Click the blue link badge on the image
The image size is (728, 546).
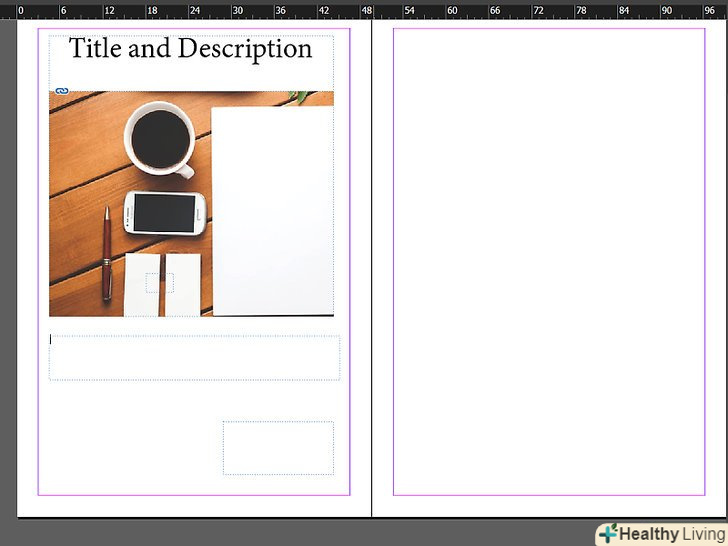tap(61, 91)
